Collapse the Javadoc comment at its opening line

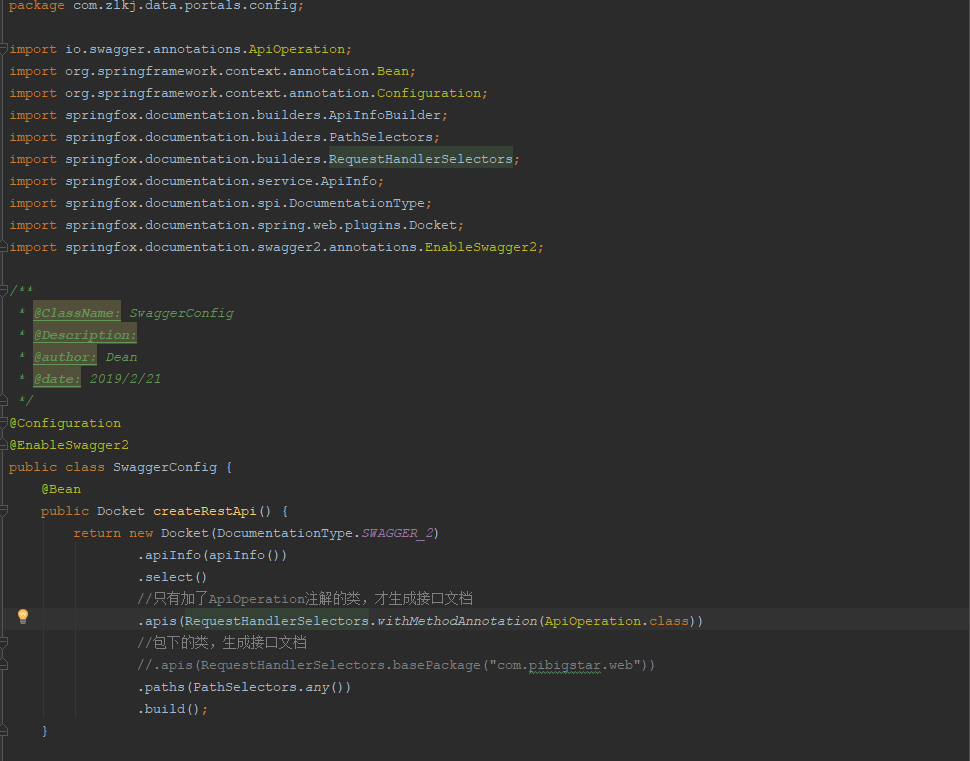click(3, 291)
